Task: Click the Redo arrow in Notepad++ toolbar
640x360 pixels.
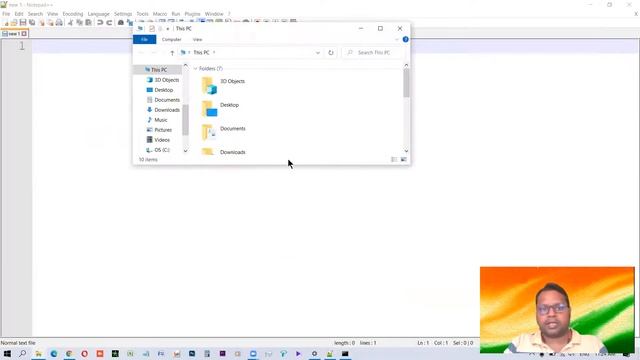Action: pyautogui.click(x=109, y=22)
